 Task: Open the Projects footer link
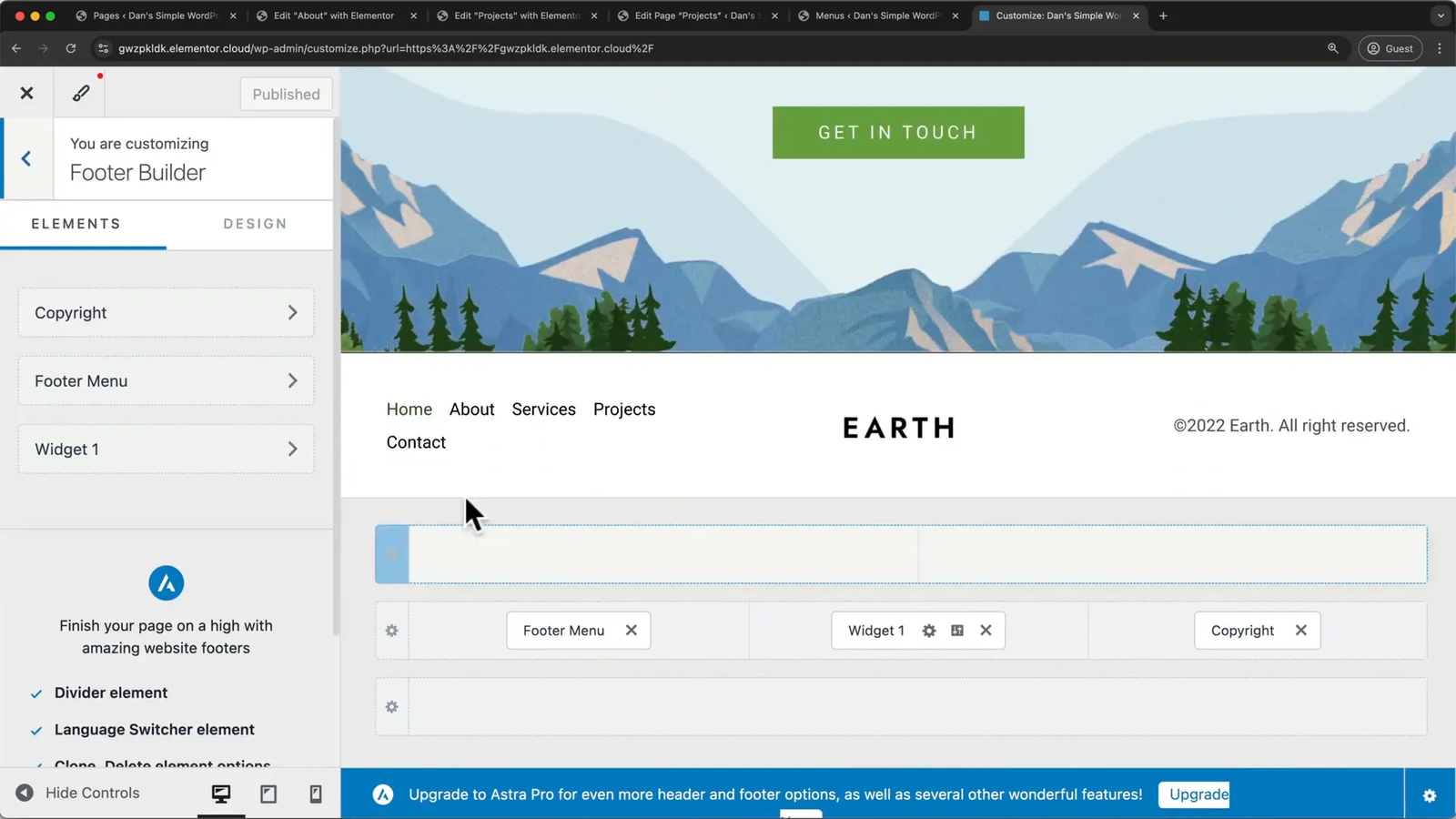coord(624,409)
